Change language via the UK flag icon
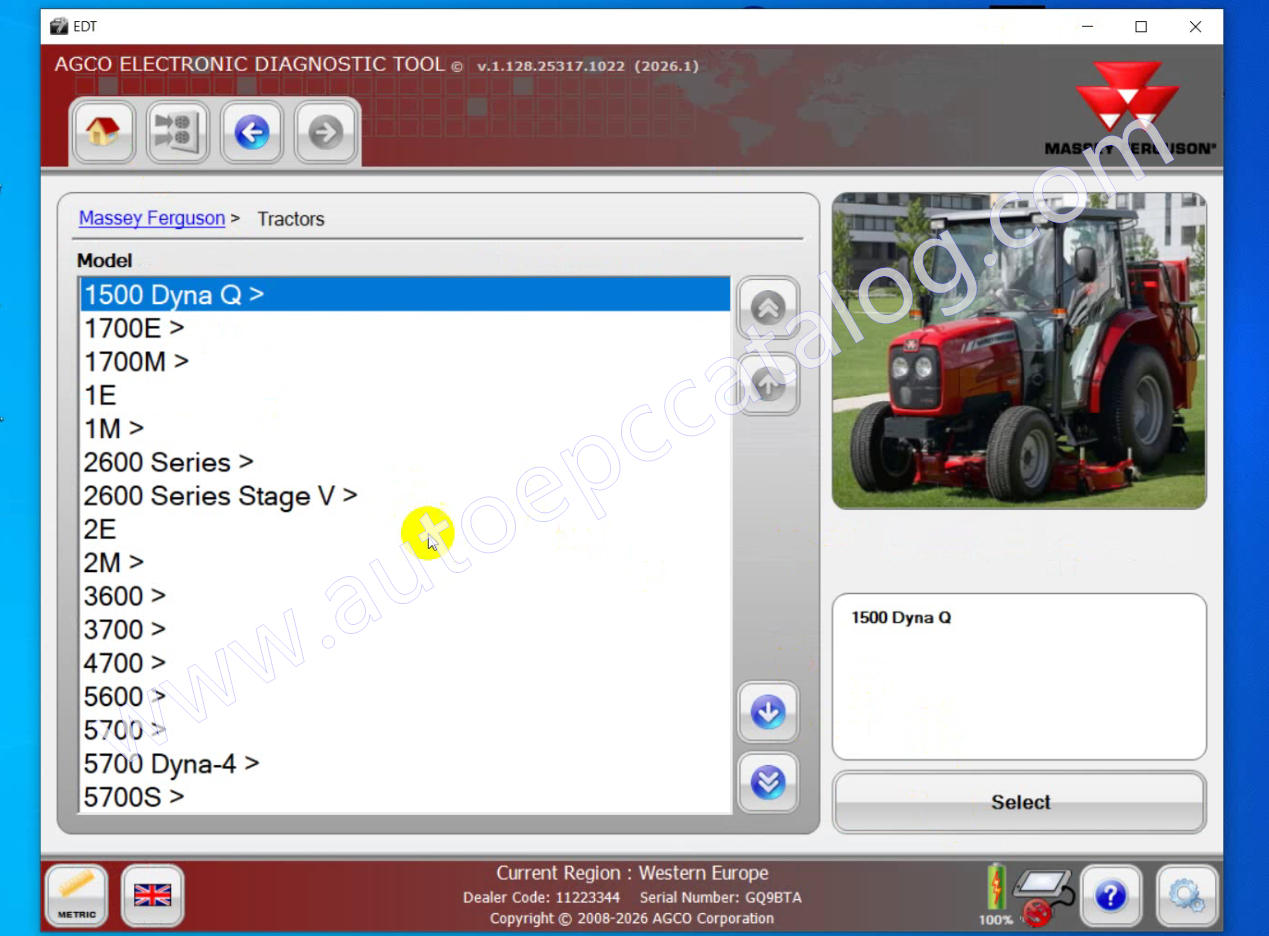This screenshot has width=1269, height=936. point(152,894)
